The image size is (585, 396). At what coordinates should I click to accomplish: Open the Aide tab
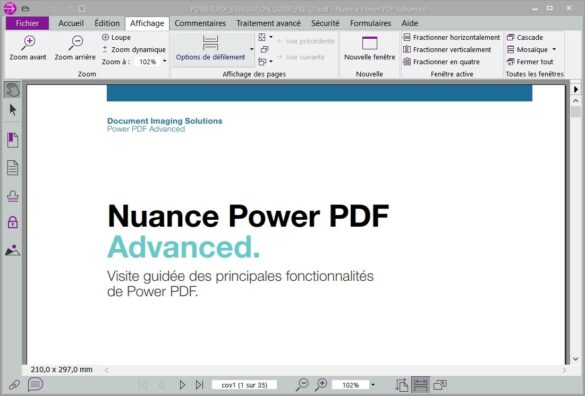410,23
